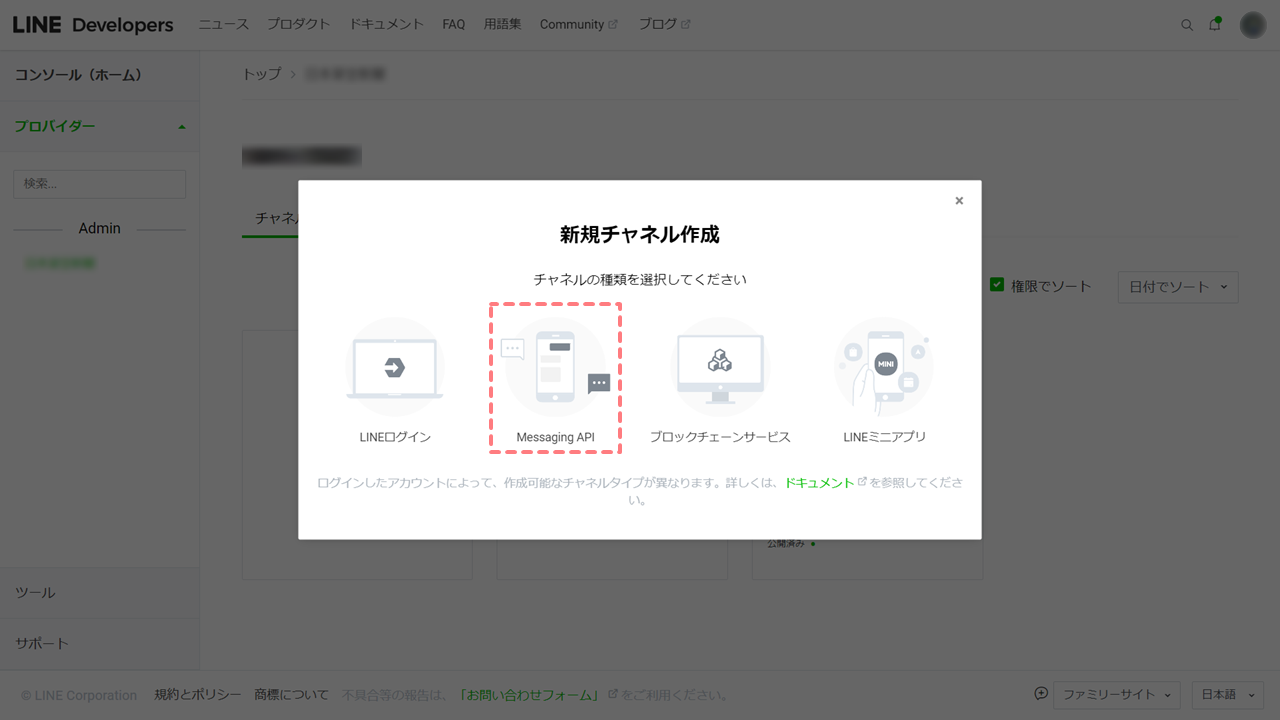
Task: Open 商標について footer link
Action: 291,695
